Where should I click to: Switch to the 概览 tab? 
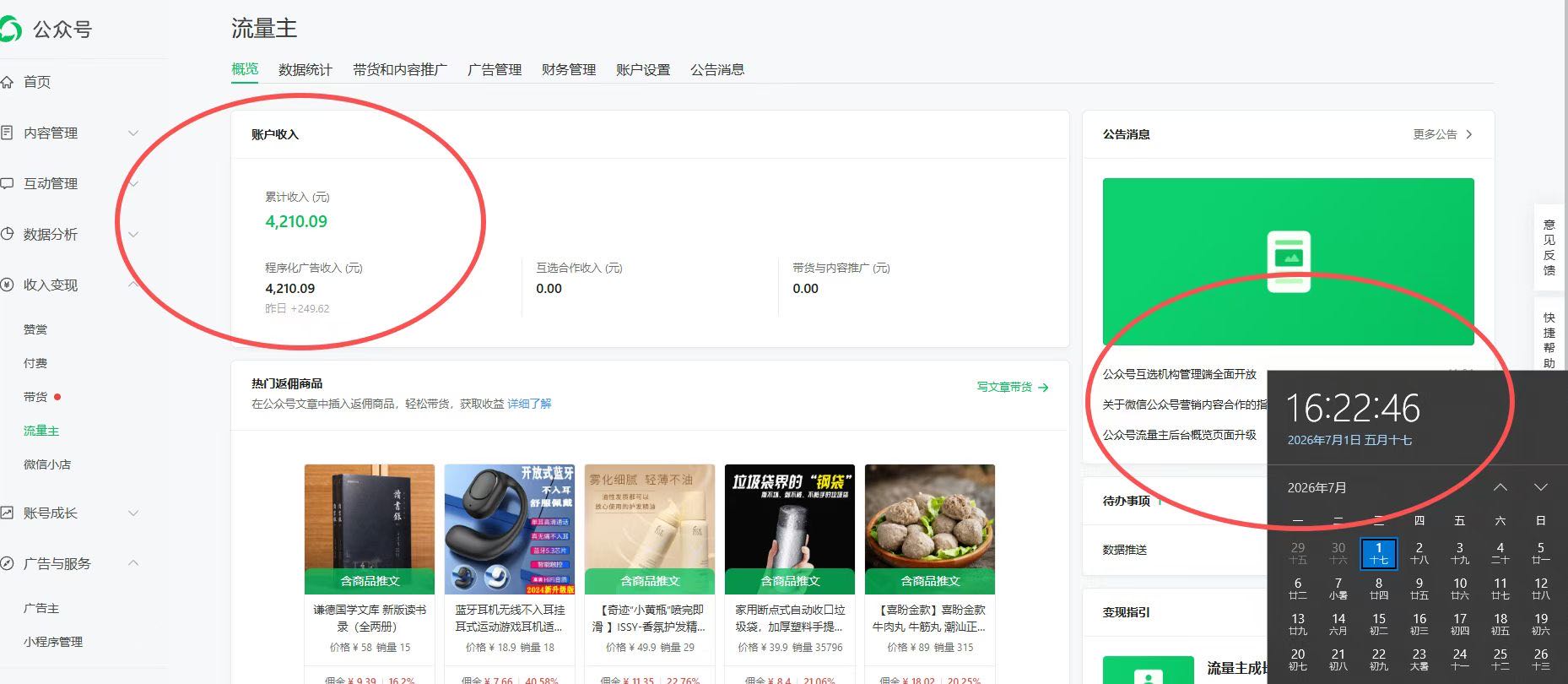point(245,69)
